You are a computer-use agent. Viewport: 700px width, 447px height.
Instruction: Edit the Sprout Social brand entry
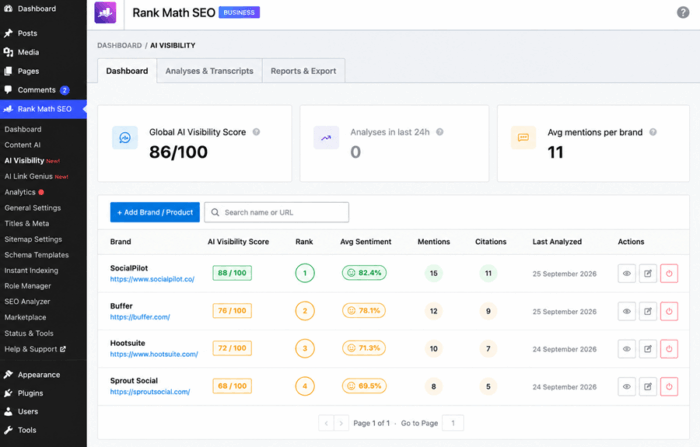point(648,387)
